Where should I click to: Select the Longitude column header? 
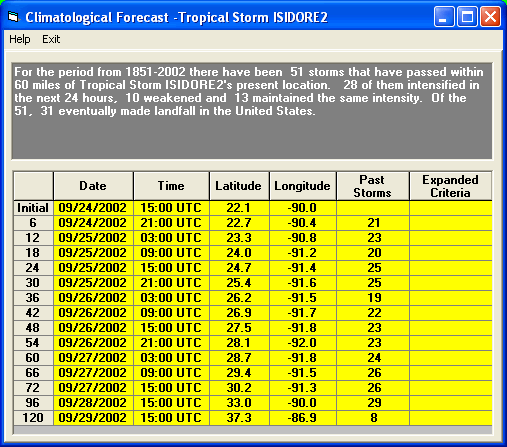point(303,186)
